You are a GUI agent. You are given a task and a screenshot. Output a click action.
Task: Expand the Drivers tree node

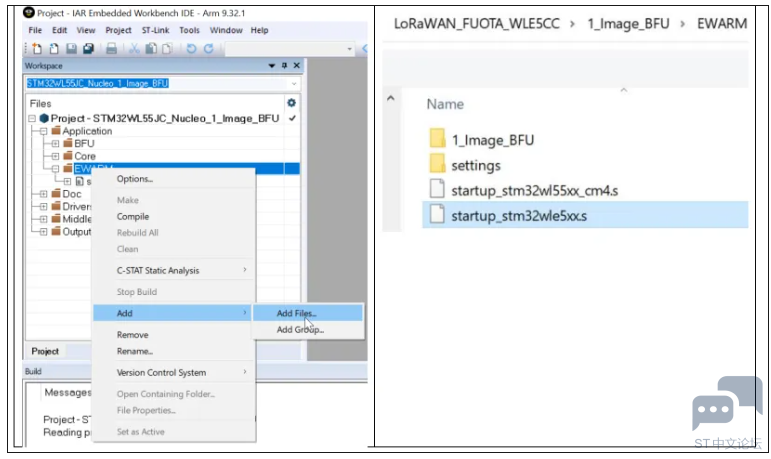click(x=44, y=207)
